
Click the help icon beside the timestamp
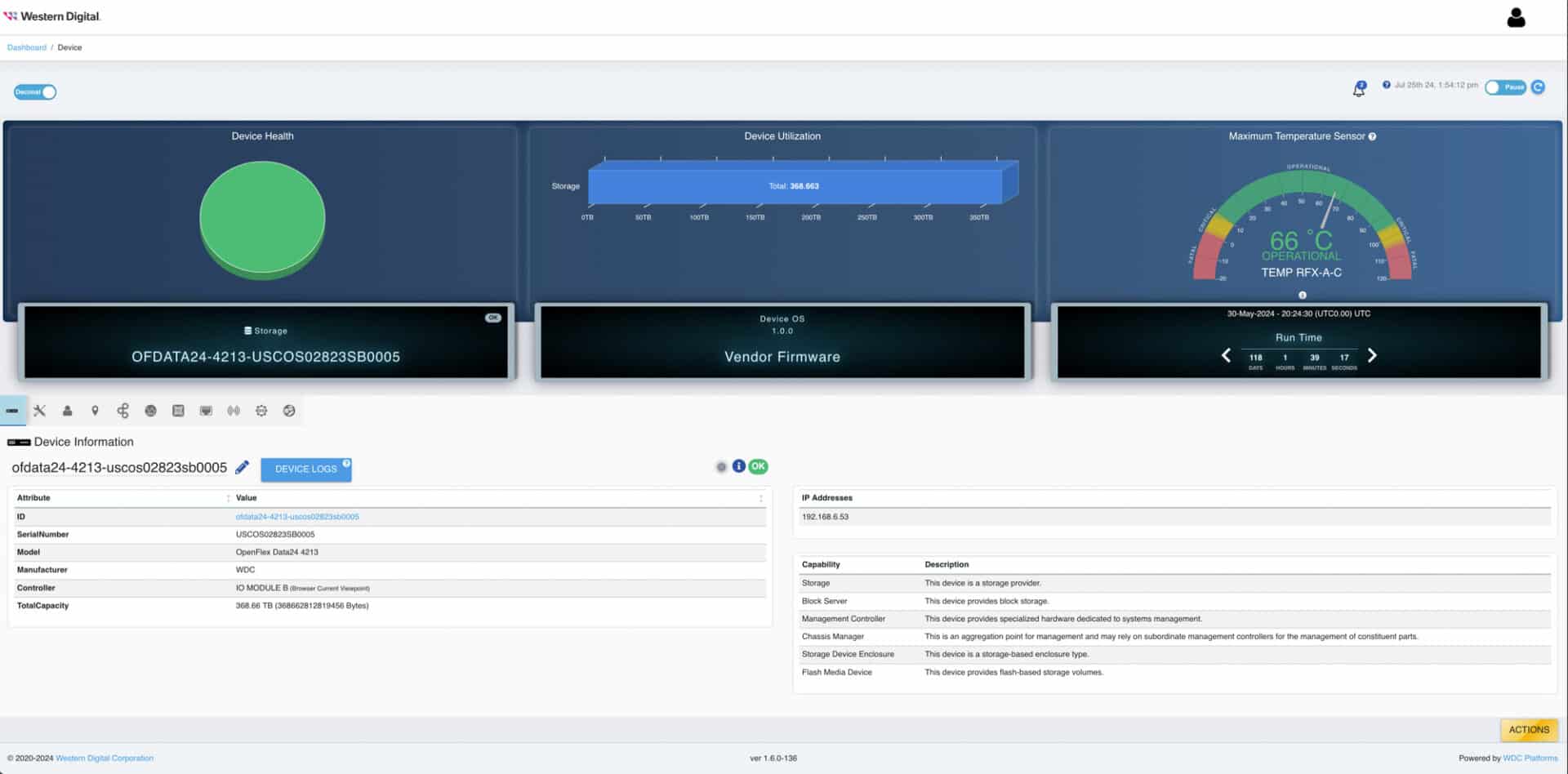click(x=1386, y=85)
